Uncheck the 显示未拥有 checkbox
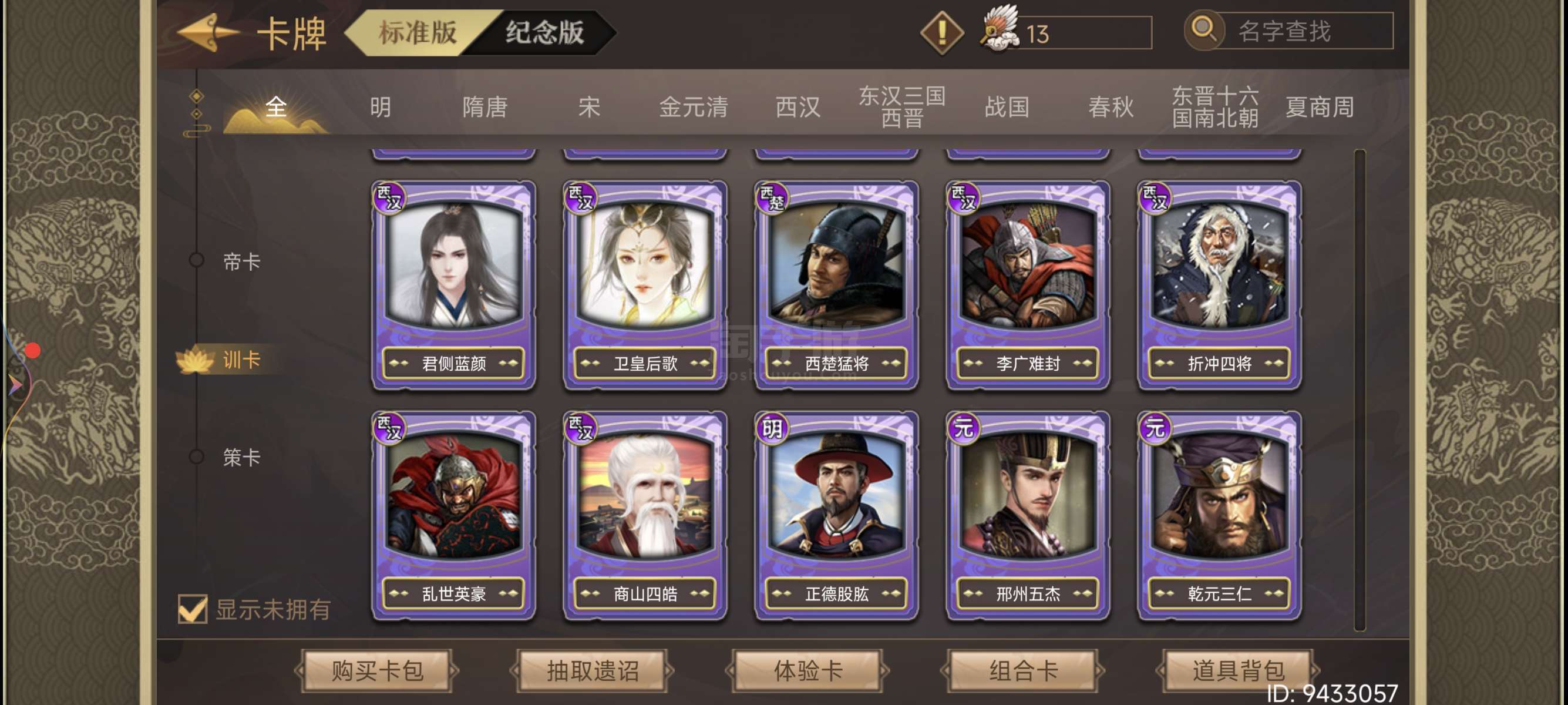Image resolution: width=1568 pixels, height=705 pixels. click(193, 608)
